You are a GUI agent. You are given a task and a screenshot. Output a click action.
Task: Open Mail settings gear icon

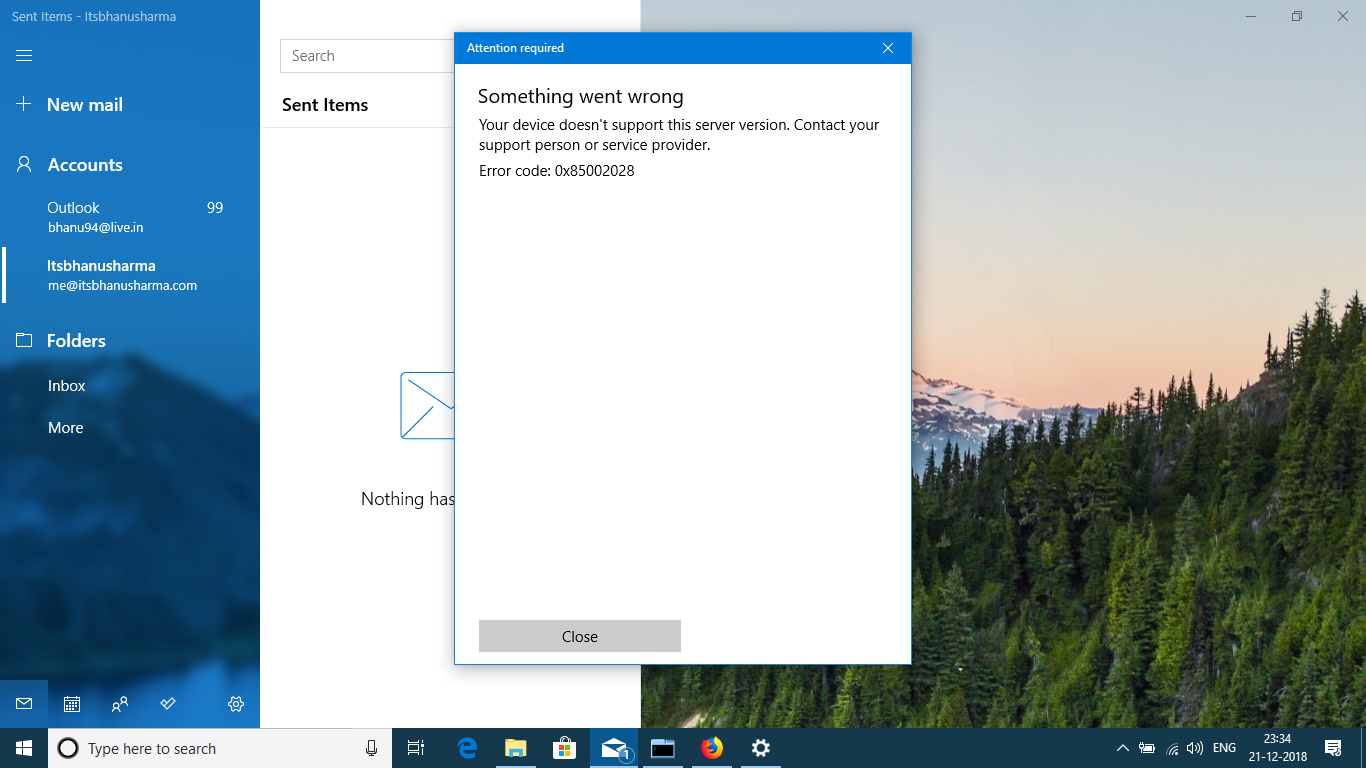click(x=236, y=704)
